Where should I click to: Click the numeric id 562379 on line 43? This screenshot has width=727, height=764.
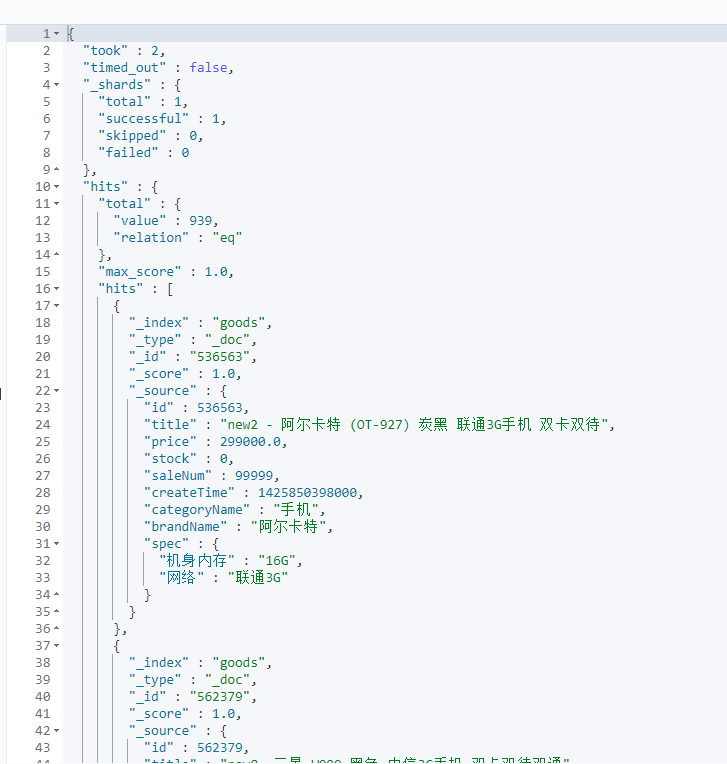[x=219, y=748]
